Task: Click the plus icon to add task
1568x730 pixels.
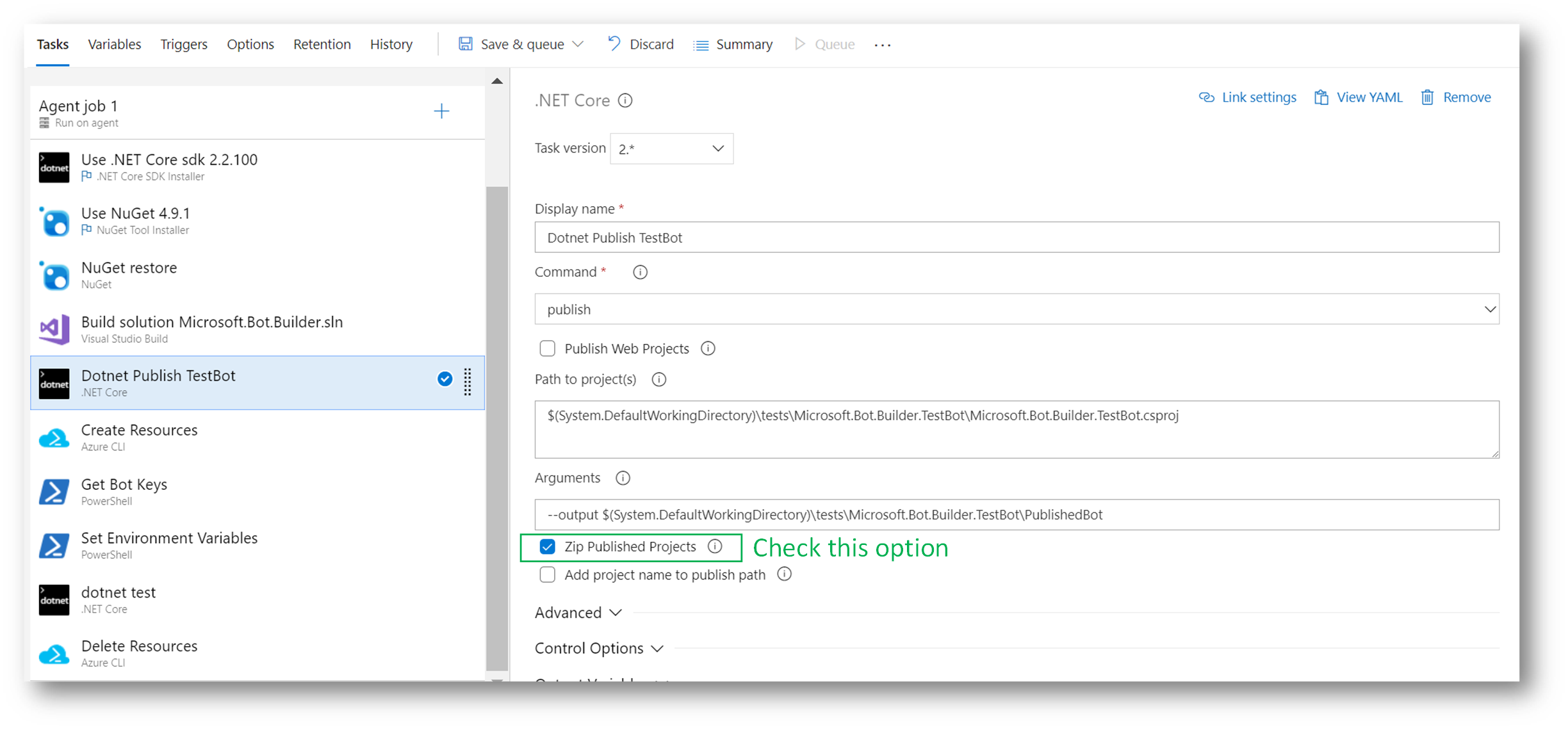Action: (441, 111)
